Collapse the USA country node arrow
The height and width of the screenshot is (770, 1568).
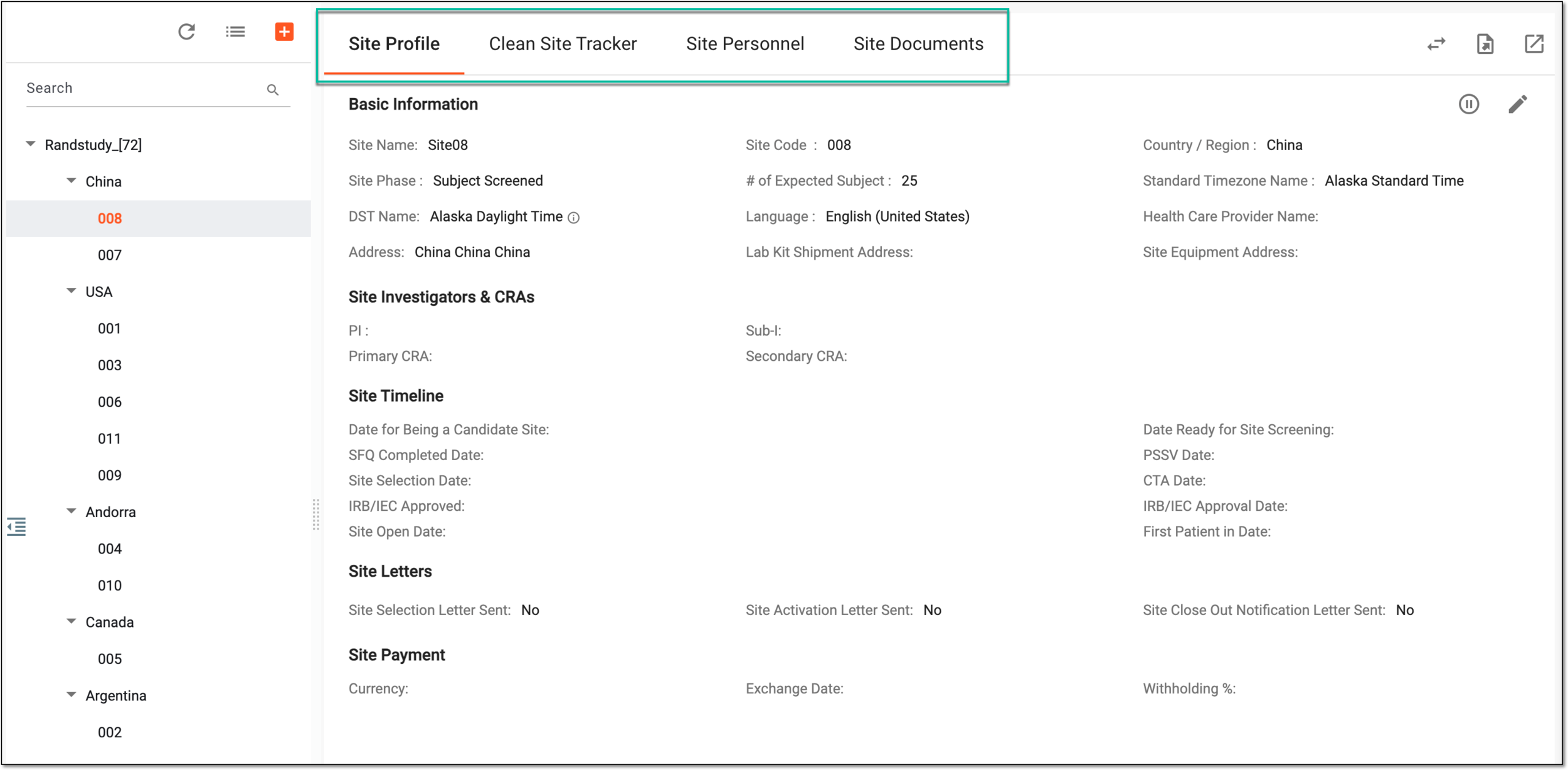pyautogui.click(x=72, y=291)
